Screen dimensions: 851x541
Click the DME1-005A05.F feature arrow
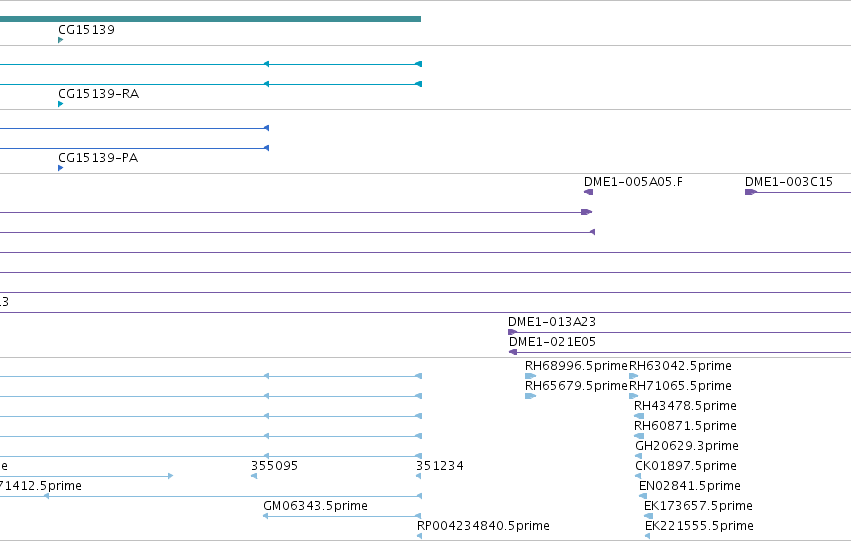pyautogui.click(x=588, y=192)
